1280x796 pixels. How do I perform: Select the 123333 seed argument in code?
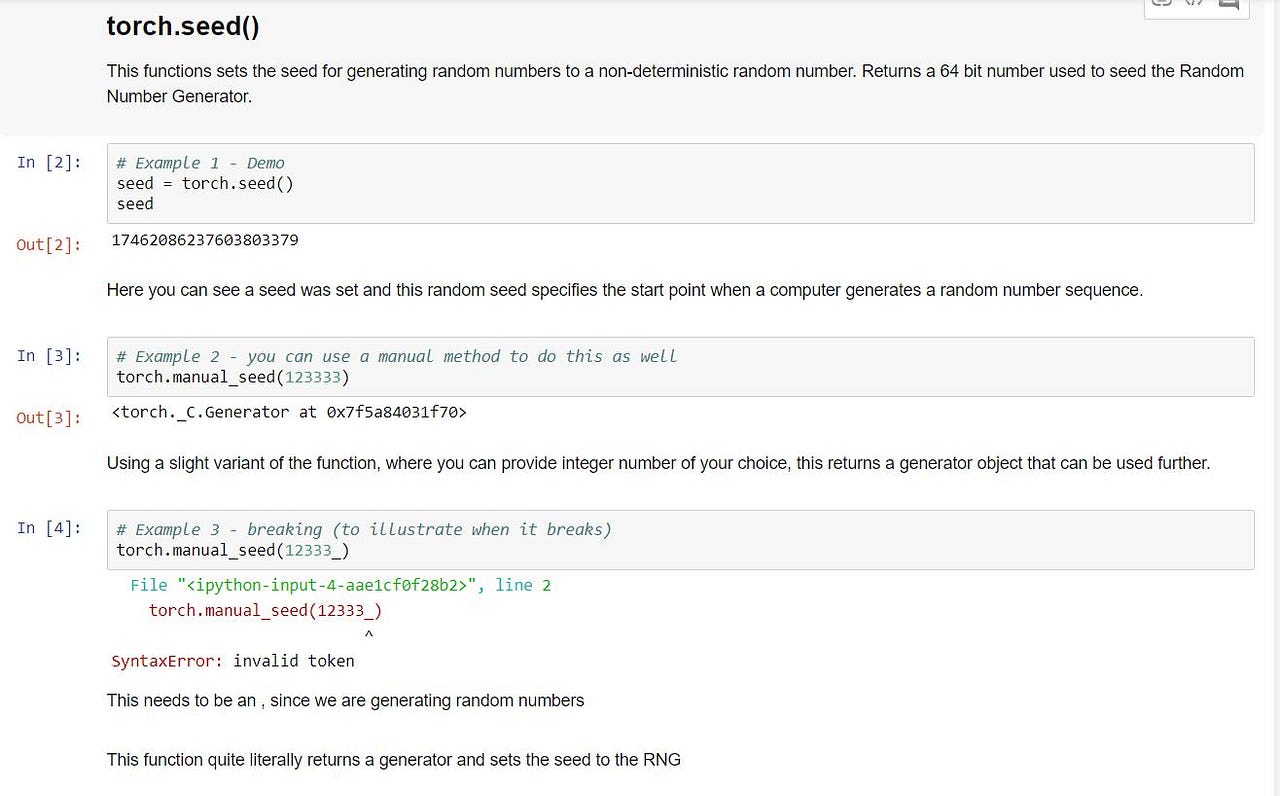(313, 377)
